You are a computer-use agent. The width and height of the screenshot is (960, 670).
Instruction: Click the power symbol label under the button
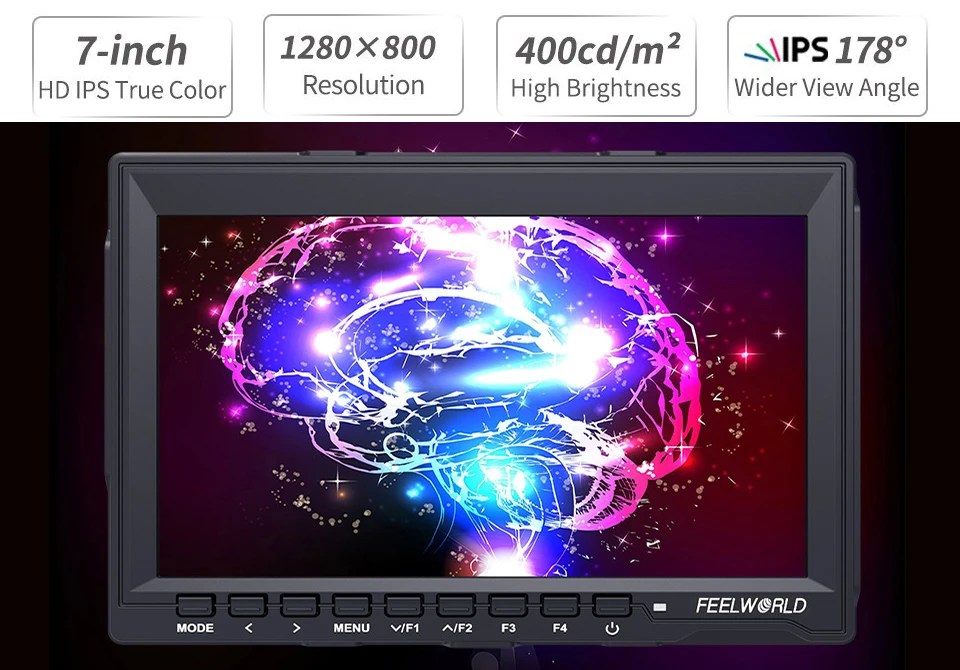[x=612, y=629]
